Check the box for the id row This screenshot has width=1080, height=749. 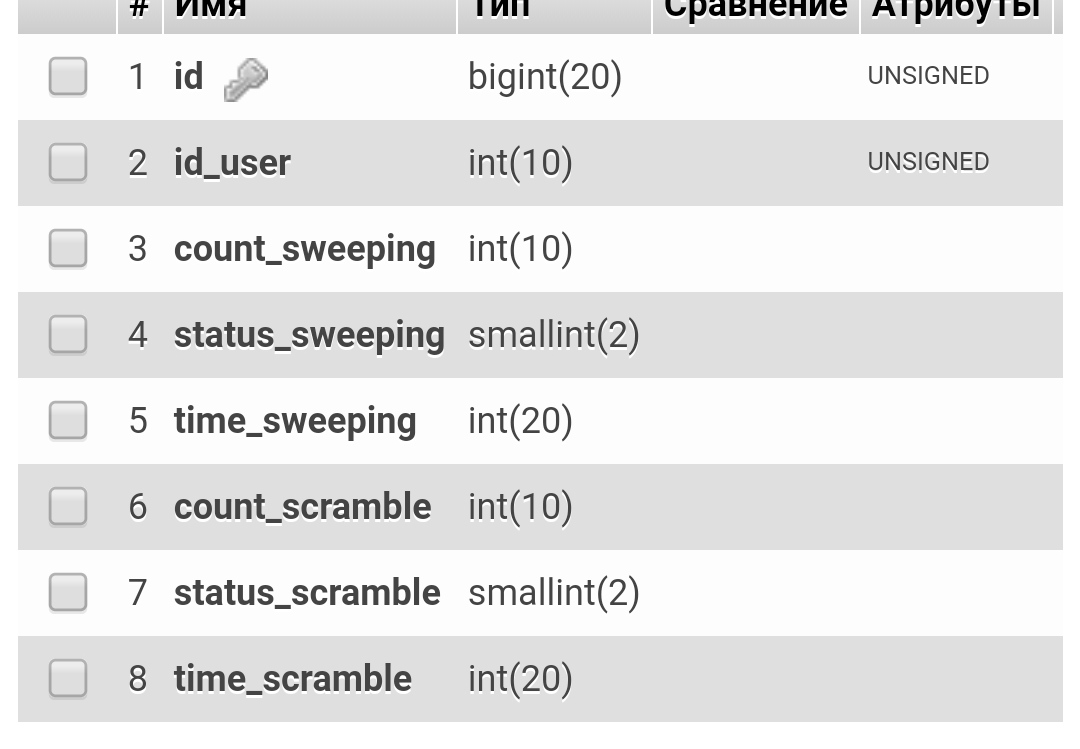[68, 77]
